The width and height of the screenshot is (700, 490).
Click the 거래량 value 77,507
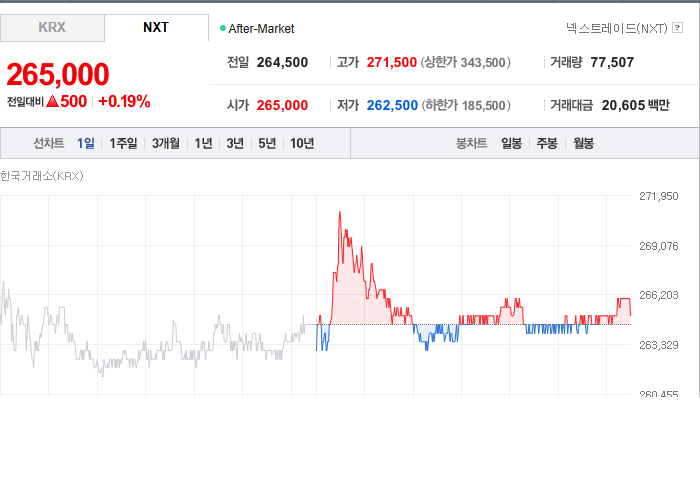pos(612,62)
